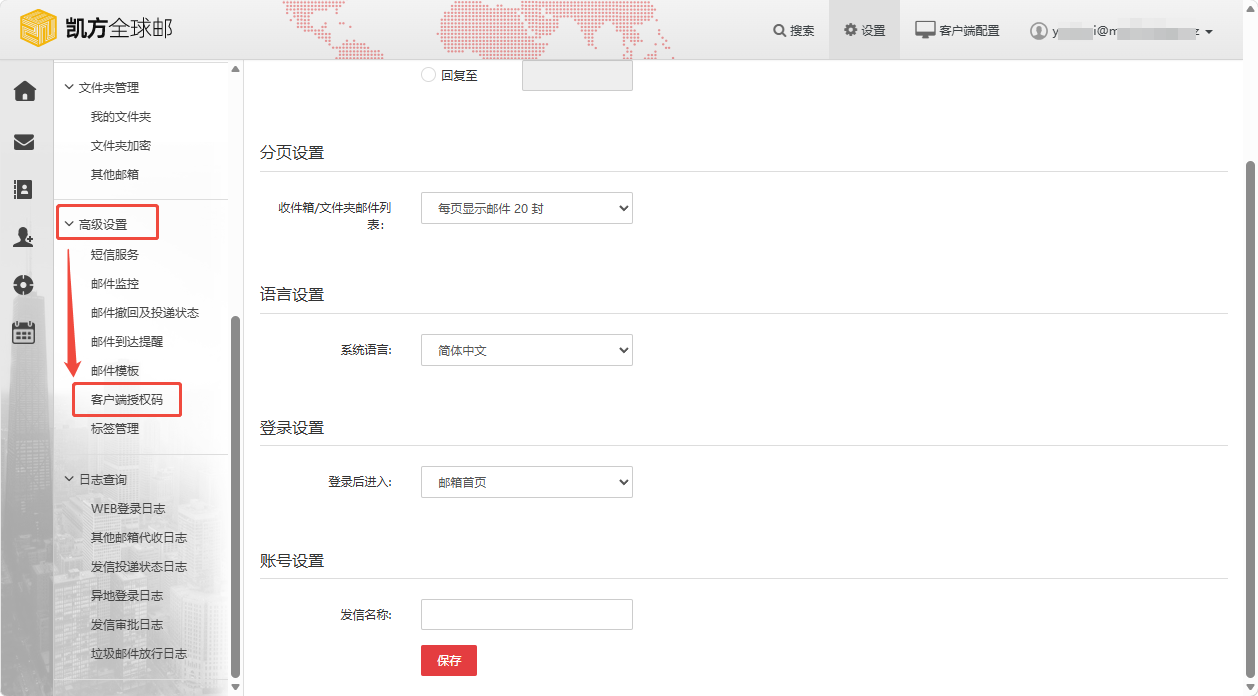Click the add-contact person icon in the left rail
This screenshot has height=696, width=1258.
coord(24,237)
